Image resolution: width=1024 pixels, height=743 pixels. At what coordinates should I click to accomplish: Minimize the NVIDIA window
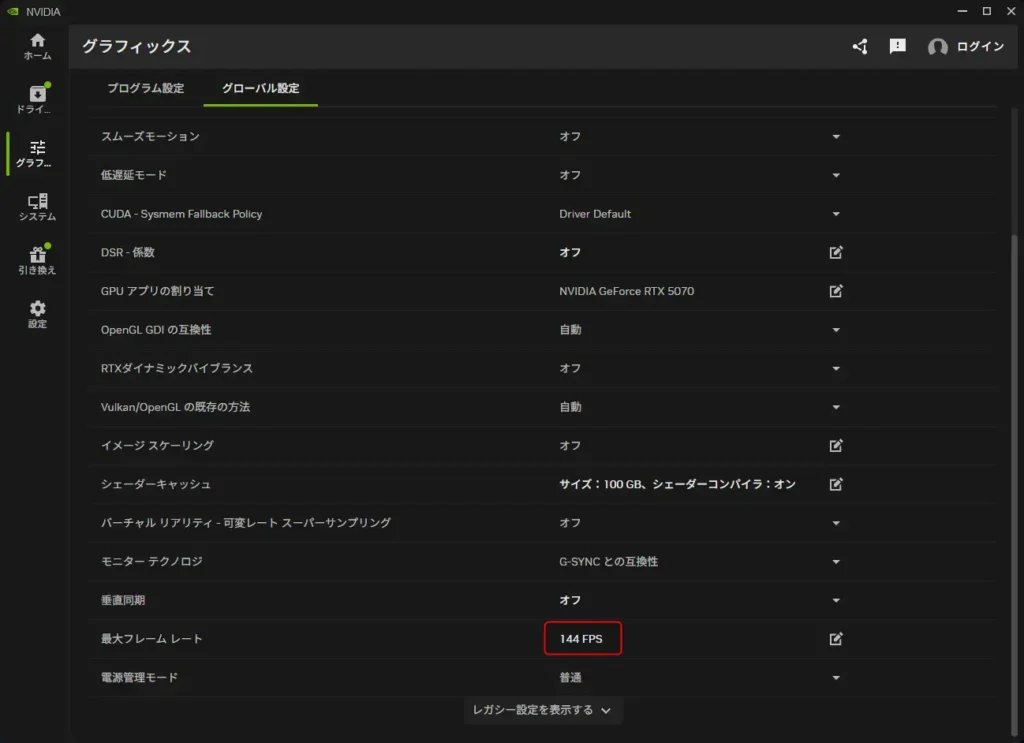point(962,11)
